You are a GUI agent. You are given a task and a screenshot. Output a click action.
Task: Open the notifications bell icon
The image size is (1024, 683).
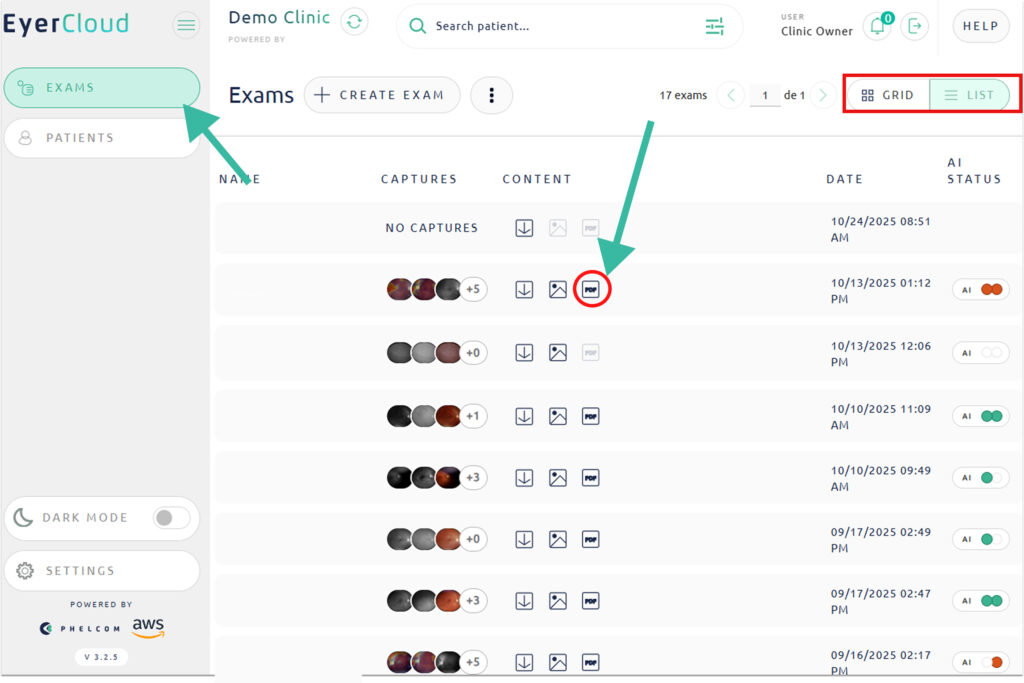(x=877, y=27)
